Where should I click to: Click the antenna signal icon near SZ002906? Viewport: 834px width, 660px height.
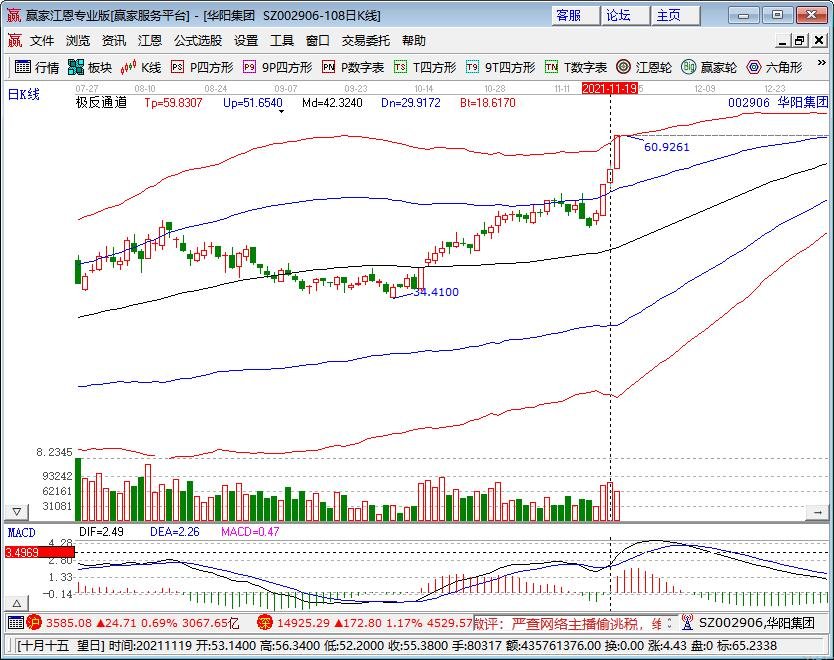[x=687, y=622]
